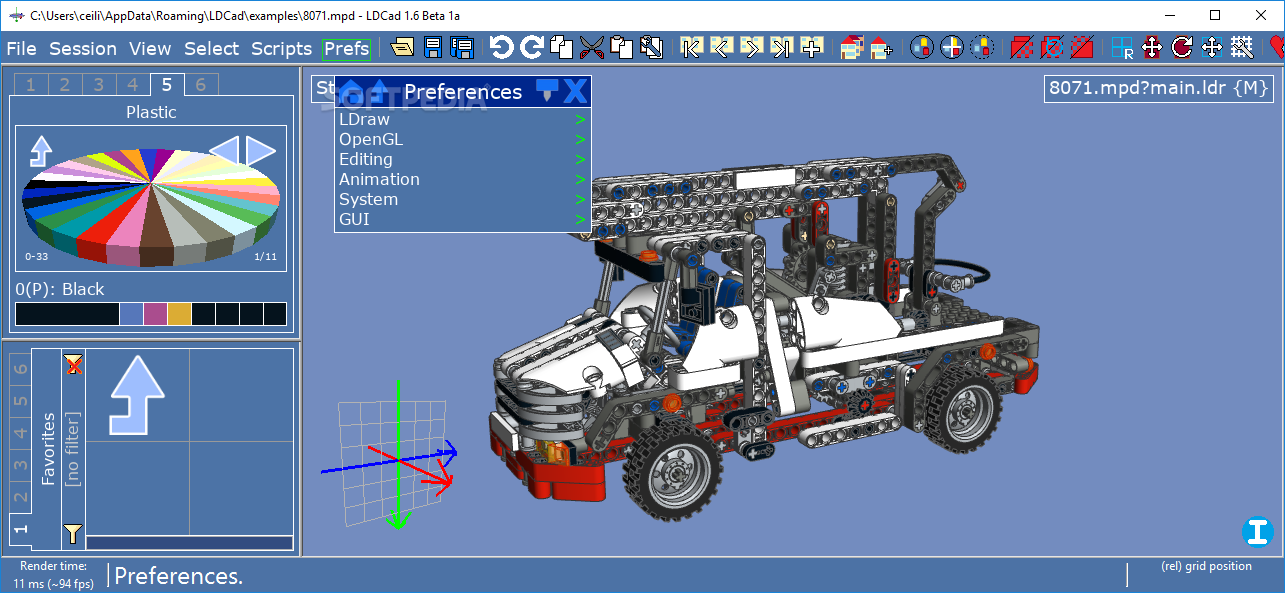
Task: Switch to color panel tab 4
Action: coord(132,85)
